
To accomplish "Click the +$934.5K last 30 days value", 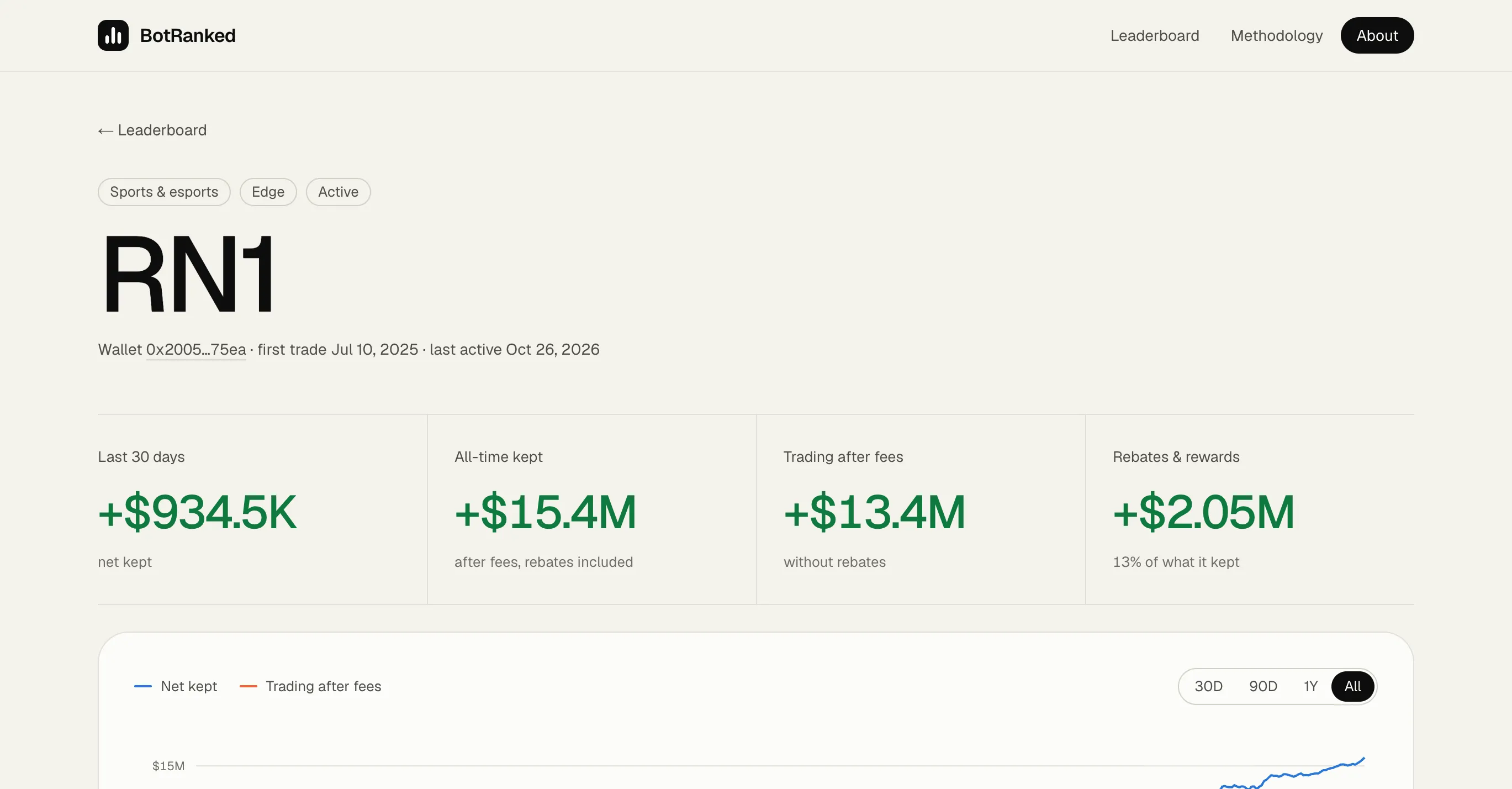I will (x=197, y=512).
